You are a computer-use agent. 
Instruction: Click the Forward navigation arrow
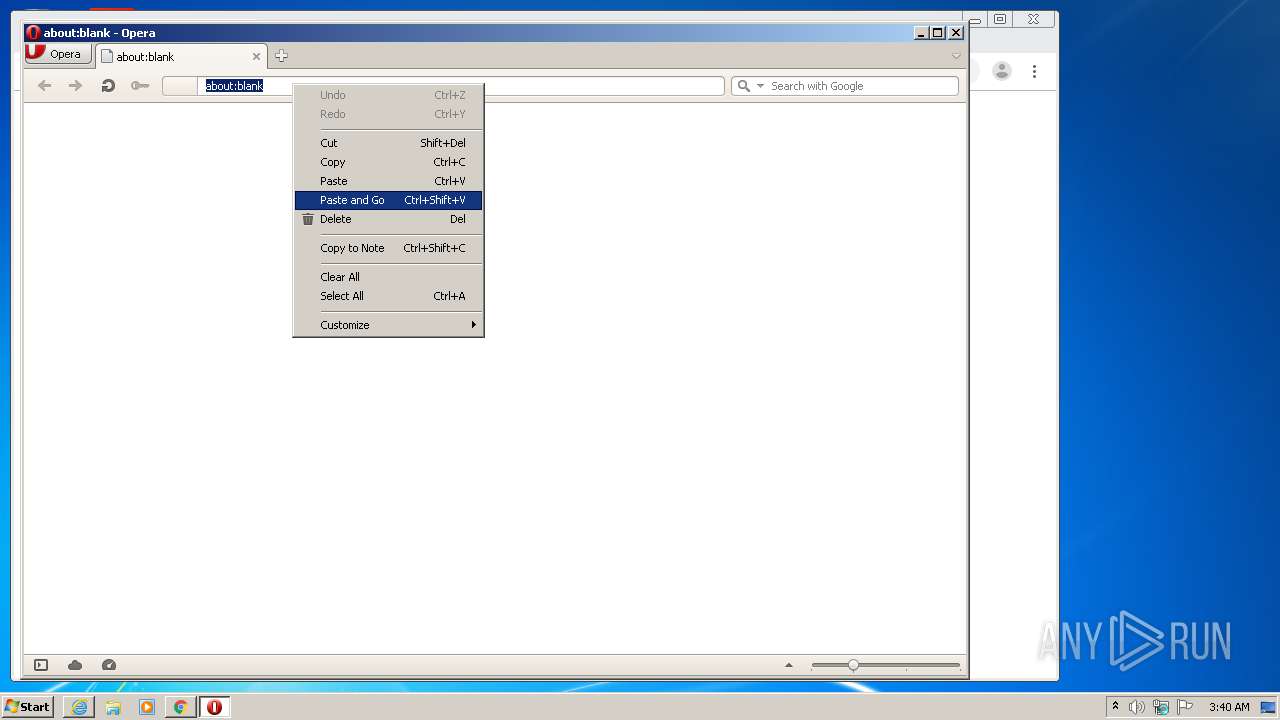pyautogui.click(x=75, y=86)
